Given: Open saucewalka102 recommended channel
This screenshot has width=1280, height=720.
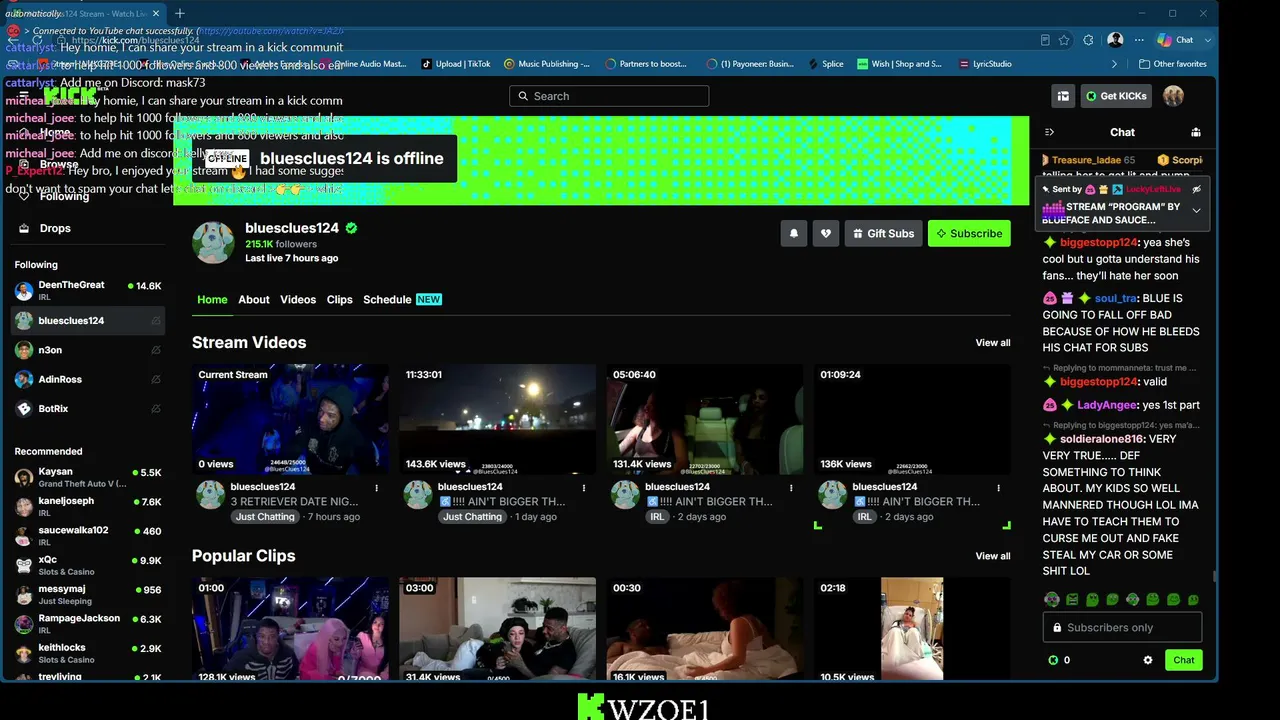Looking at the screenshot, I should click(x=88, y=536).
